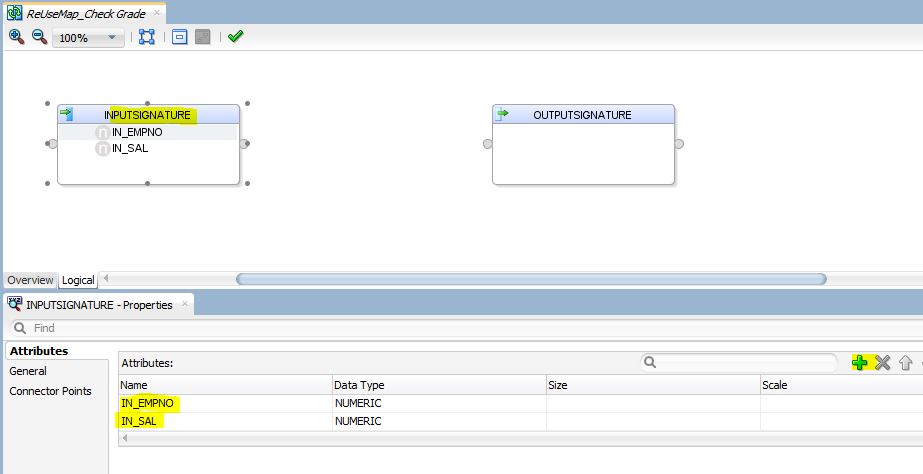
Task: Click the left arrow of canvas scrollbar
Action: [x=106, y=279]
